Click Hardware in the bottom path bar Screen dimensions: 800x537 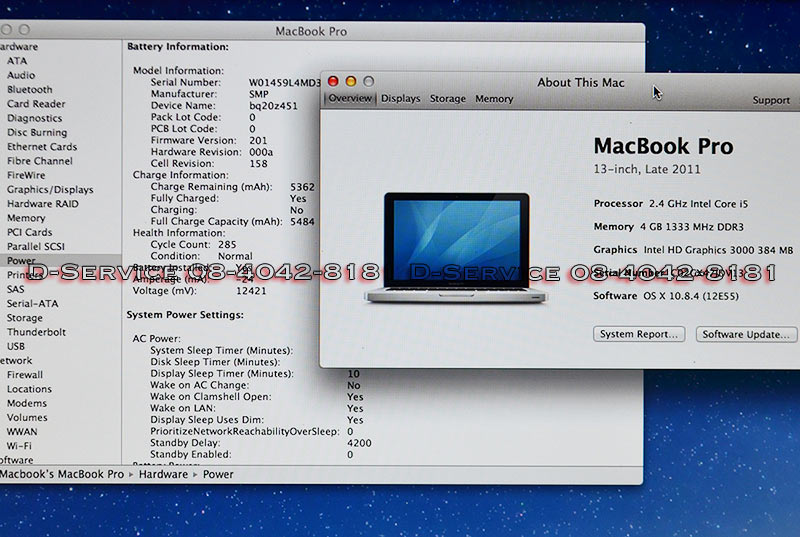point(163,474)
